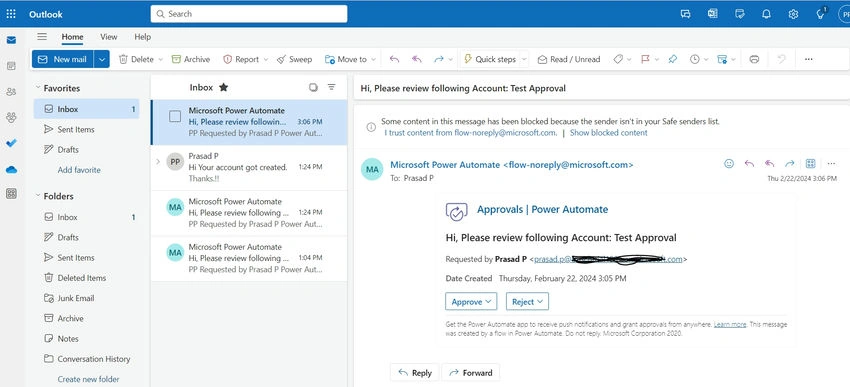Open ribbon More options ellipsis
Screen dimensions: 850x387
[809, 60]
